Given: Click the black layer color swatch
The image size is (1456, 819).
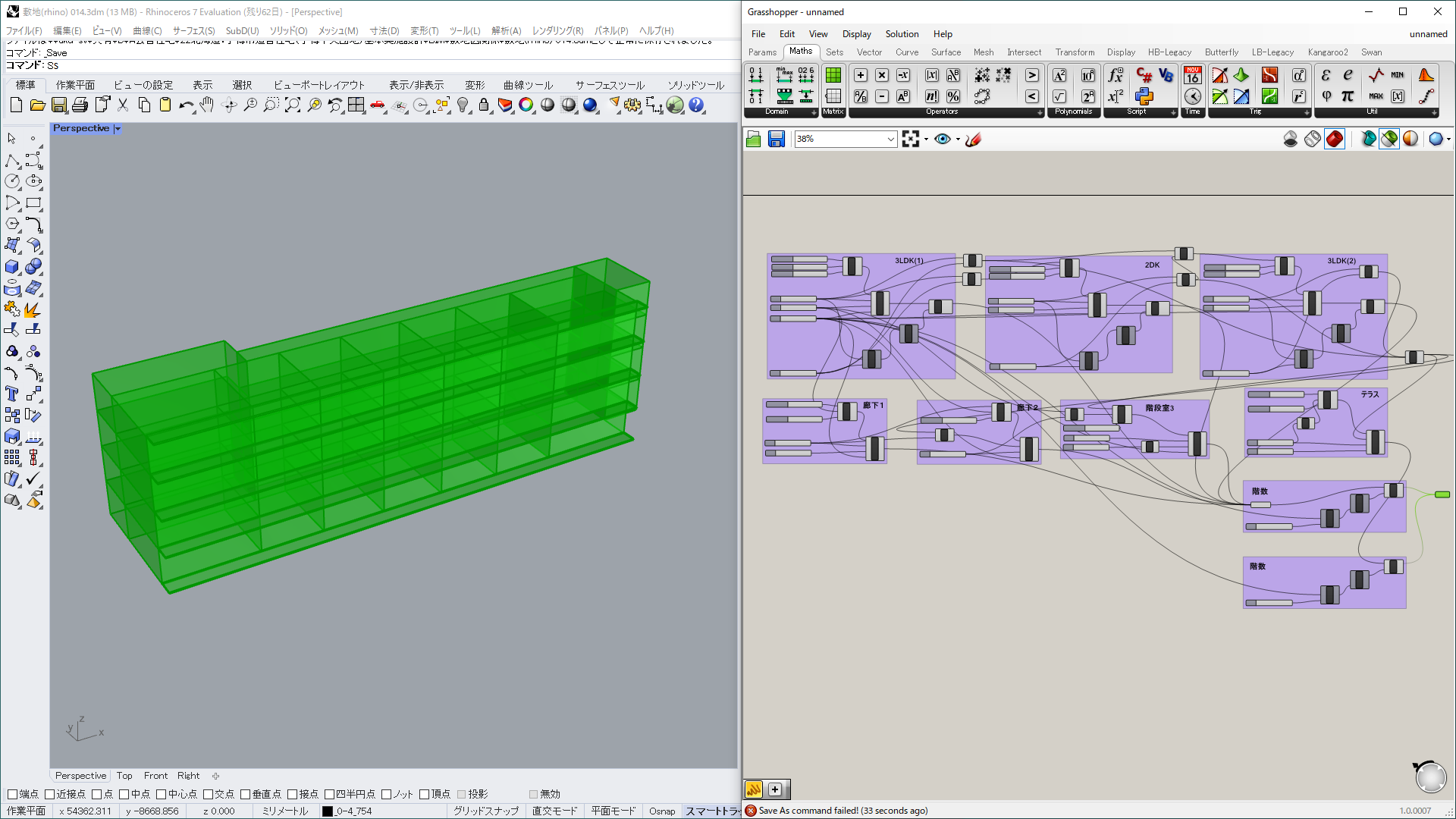Looking at the screenshot, I should (x=328, y=811).
